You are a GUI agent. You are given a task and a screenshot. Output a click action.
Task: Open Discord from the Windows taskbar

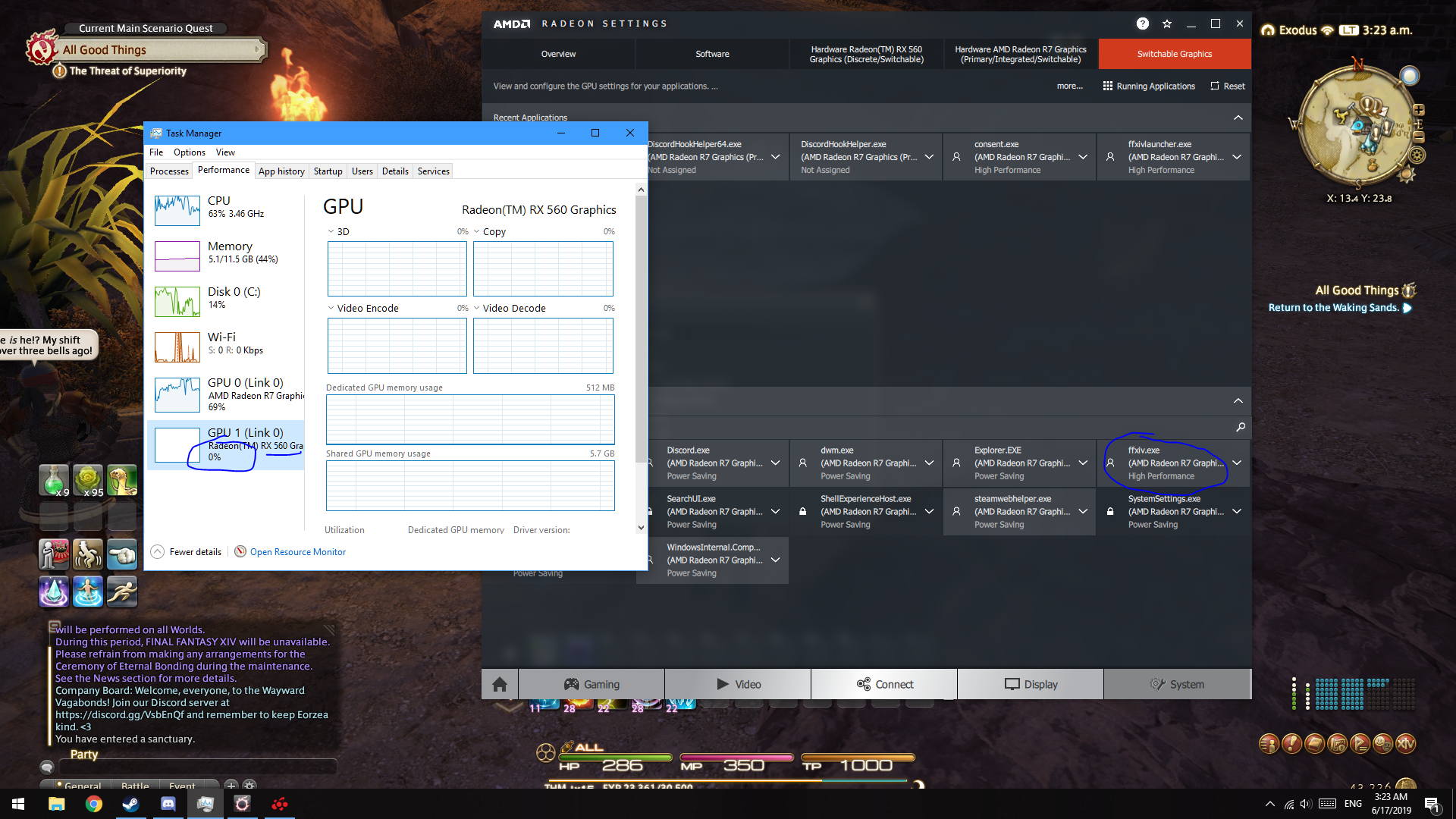tap(168, 804)
